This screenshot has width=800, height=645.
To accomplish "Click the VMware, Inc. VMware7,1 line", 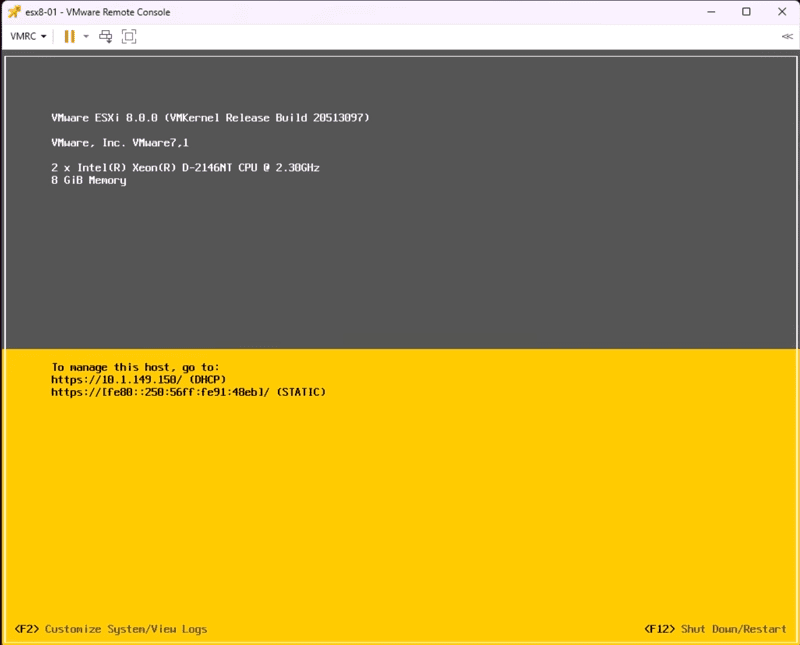I will pyautogui.click(x=120, y=143).
